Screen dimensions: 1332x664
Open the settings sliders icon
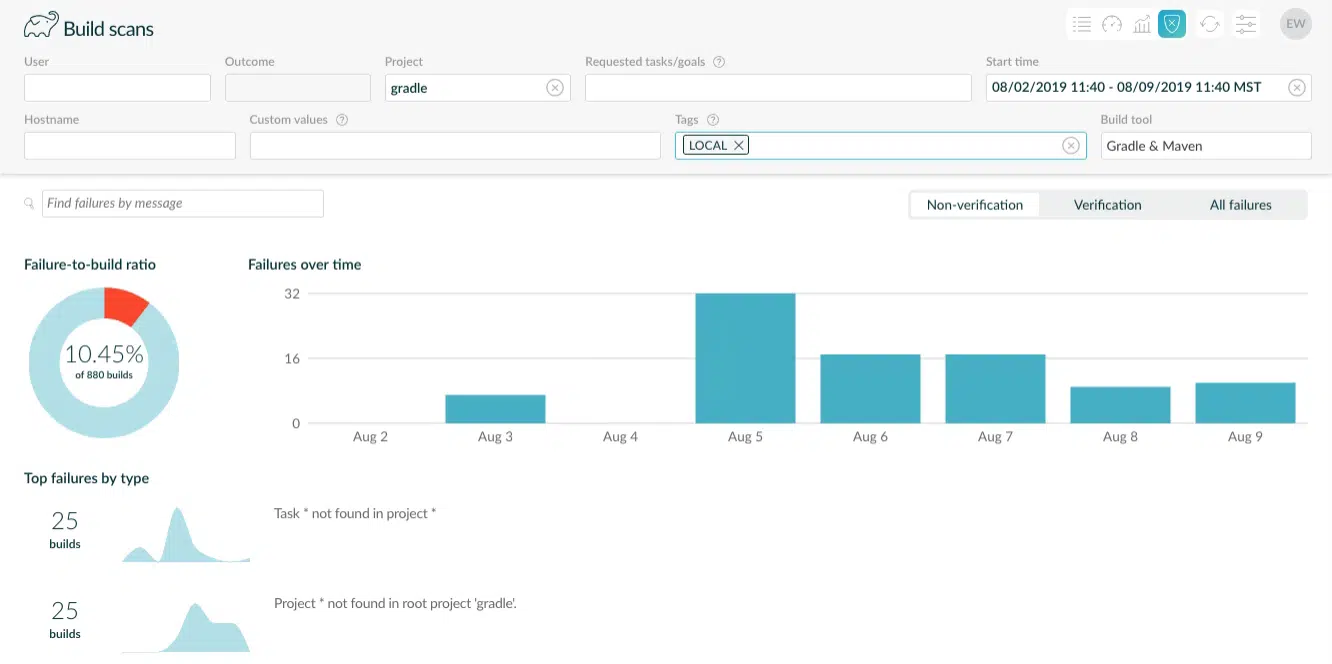[1245, 25]
